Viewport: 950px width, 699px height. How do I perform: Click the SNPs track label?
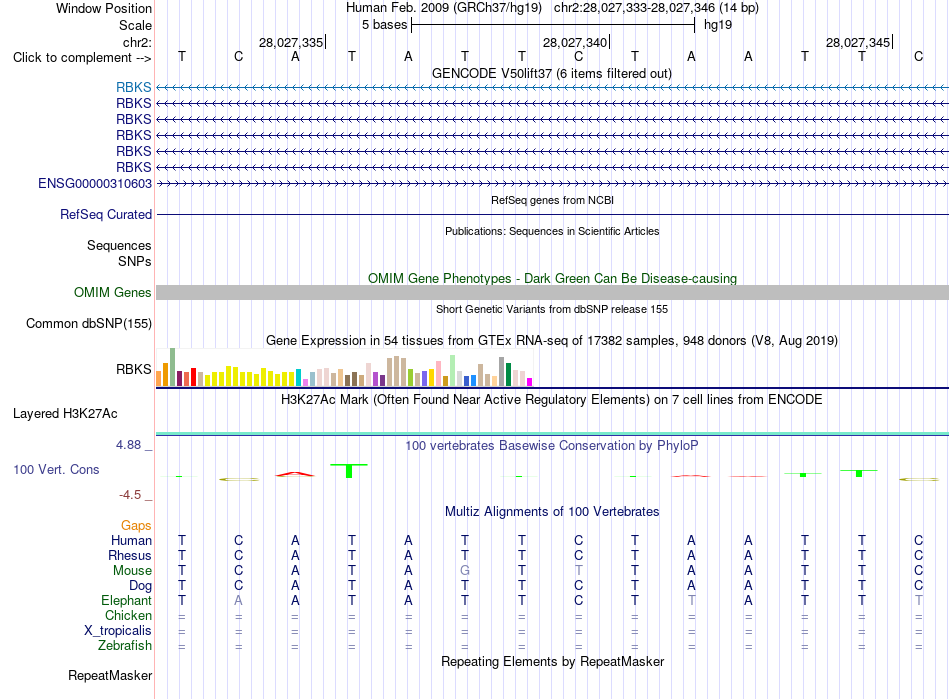click(135, 261)
